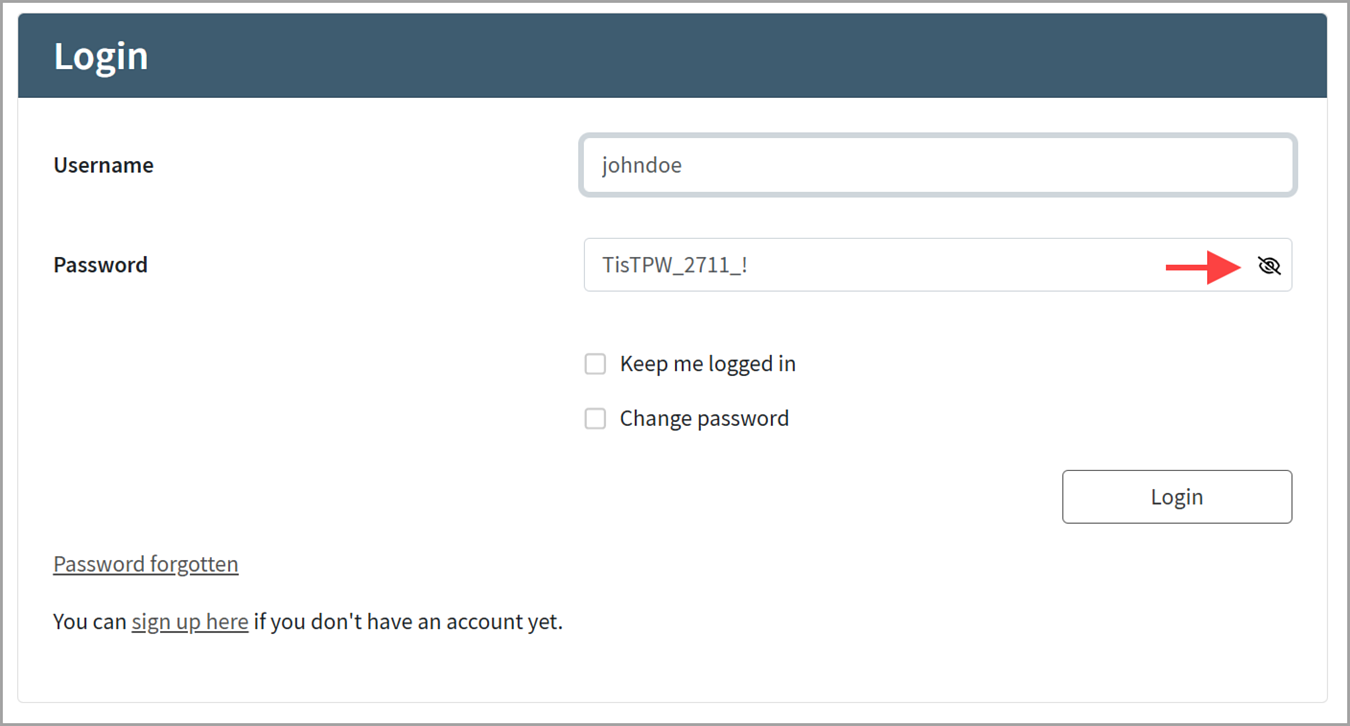Click the Login heading in the header

[101, 56]
